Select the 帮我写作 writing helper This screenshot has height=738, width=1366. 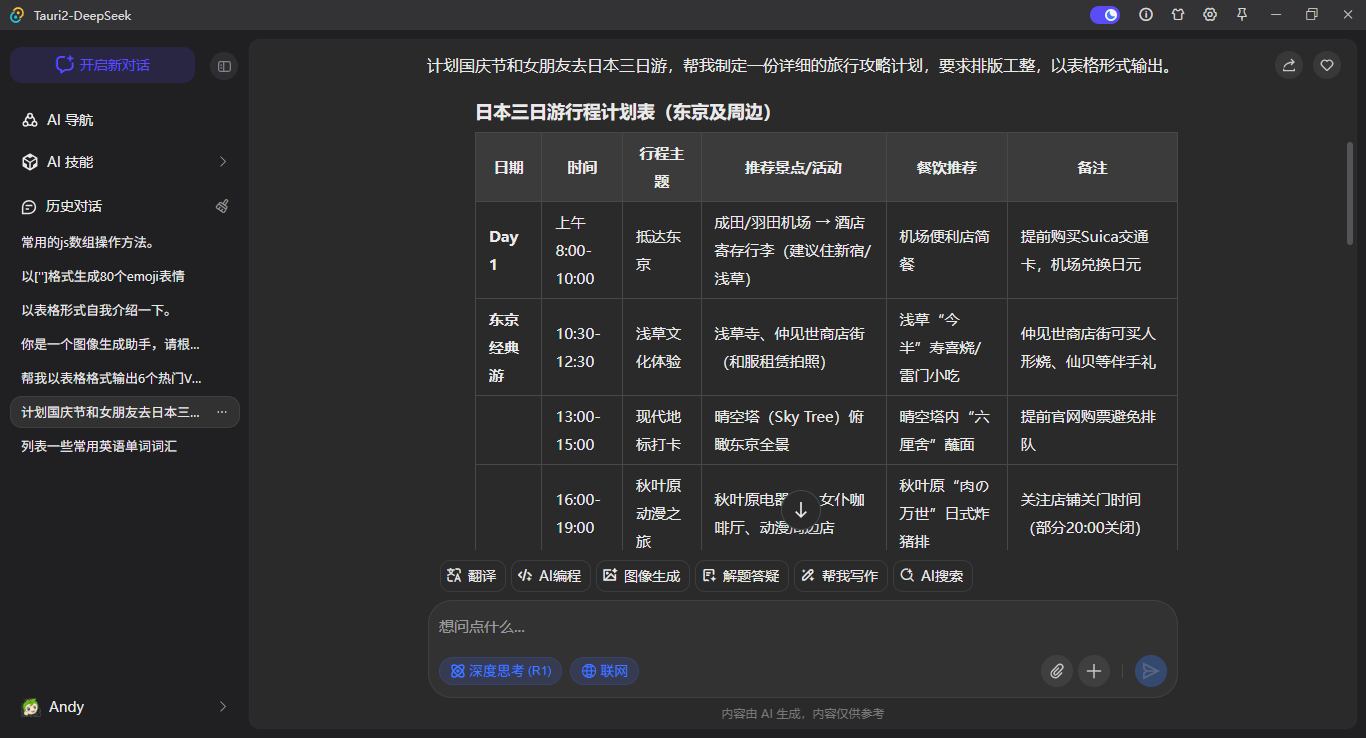click(840, 575)
